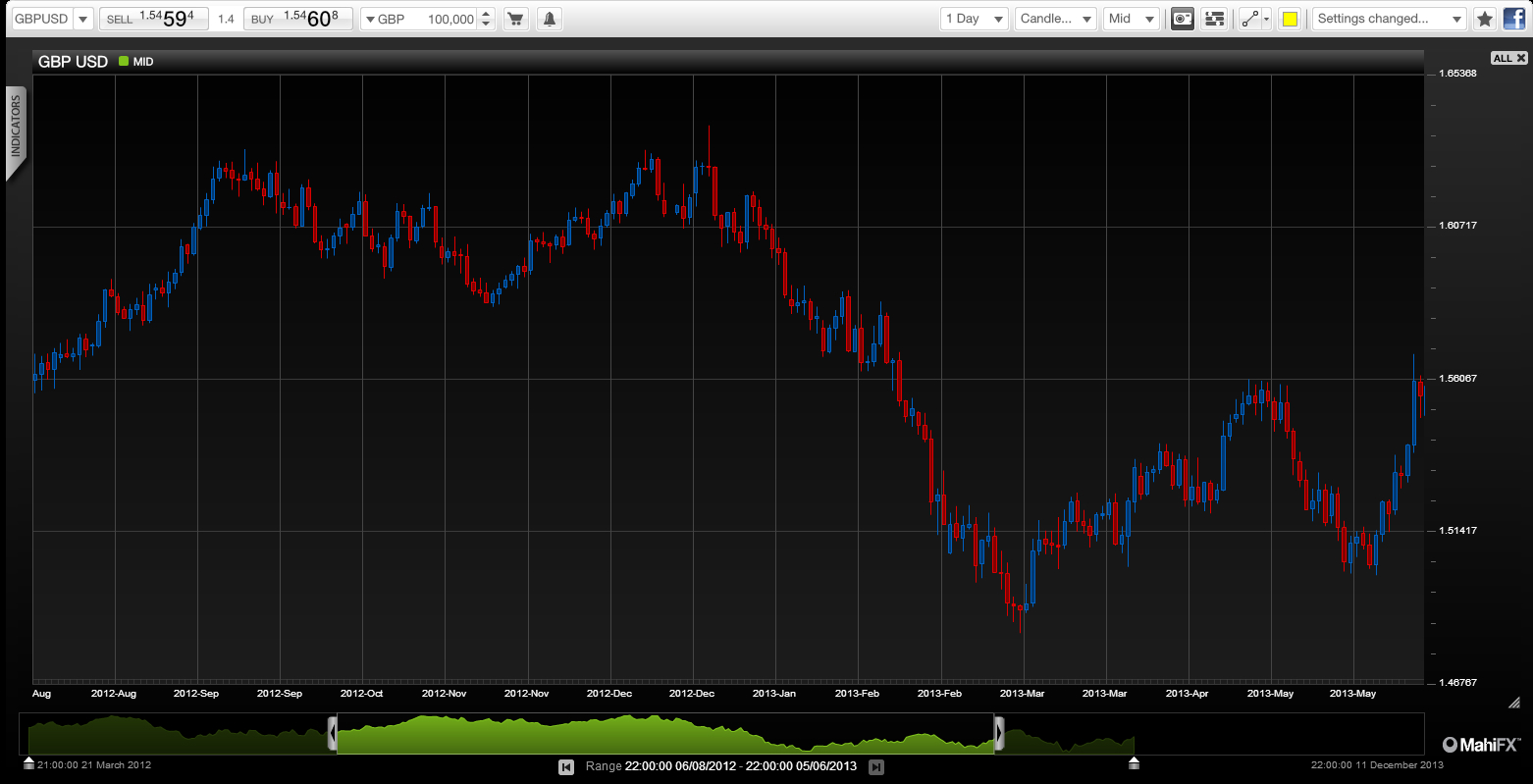
Task: Jump to range end skip-forward icon
Action: [x=876, y=766]
